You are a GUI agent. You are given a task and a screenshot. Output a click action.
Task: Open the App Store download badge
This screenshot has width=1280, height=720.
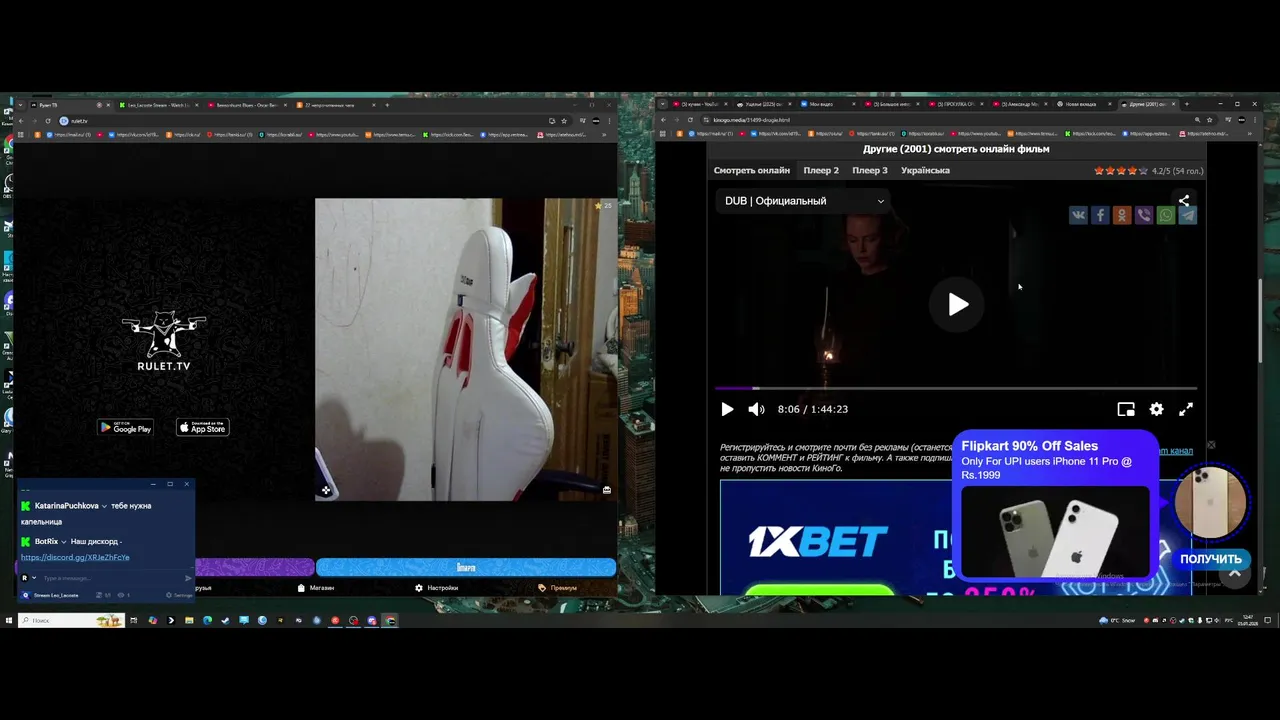[x=203, y=427]
